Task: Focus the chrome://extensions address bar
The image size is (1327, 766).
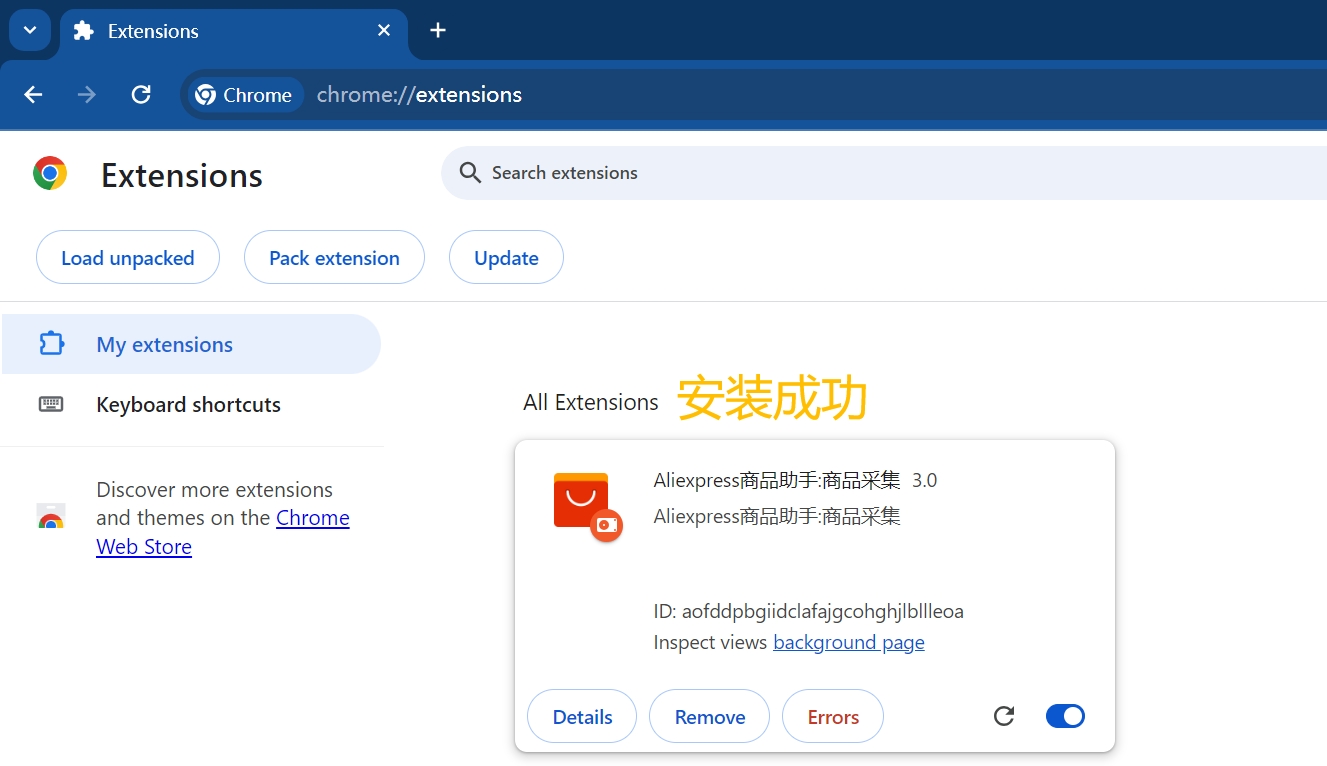Action: (754, 95)
